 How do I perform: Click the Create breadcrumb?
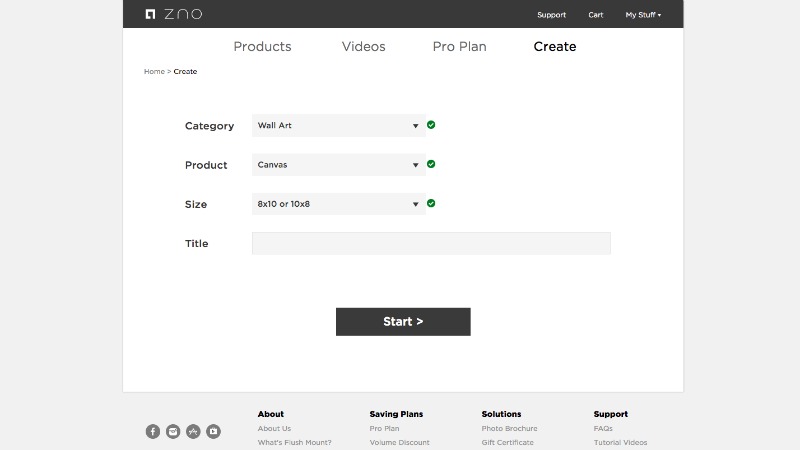(185, 71)
